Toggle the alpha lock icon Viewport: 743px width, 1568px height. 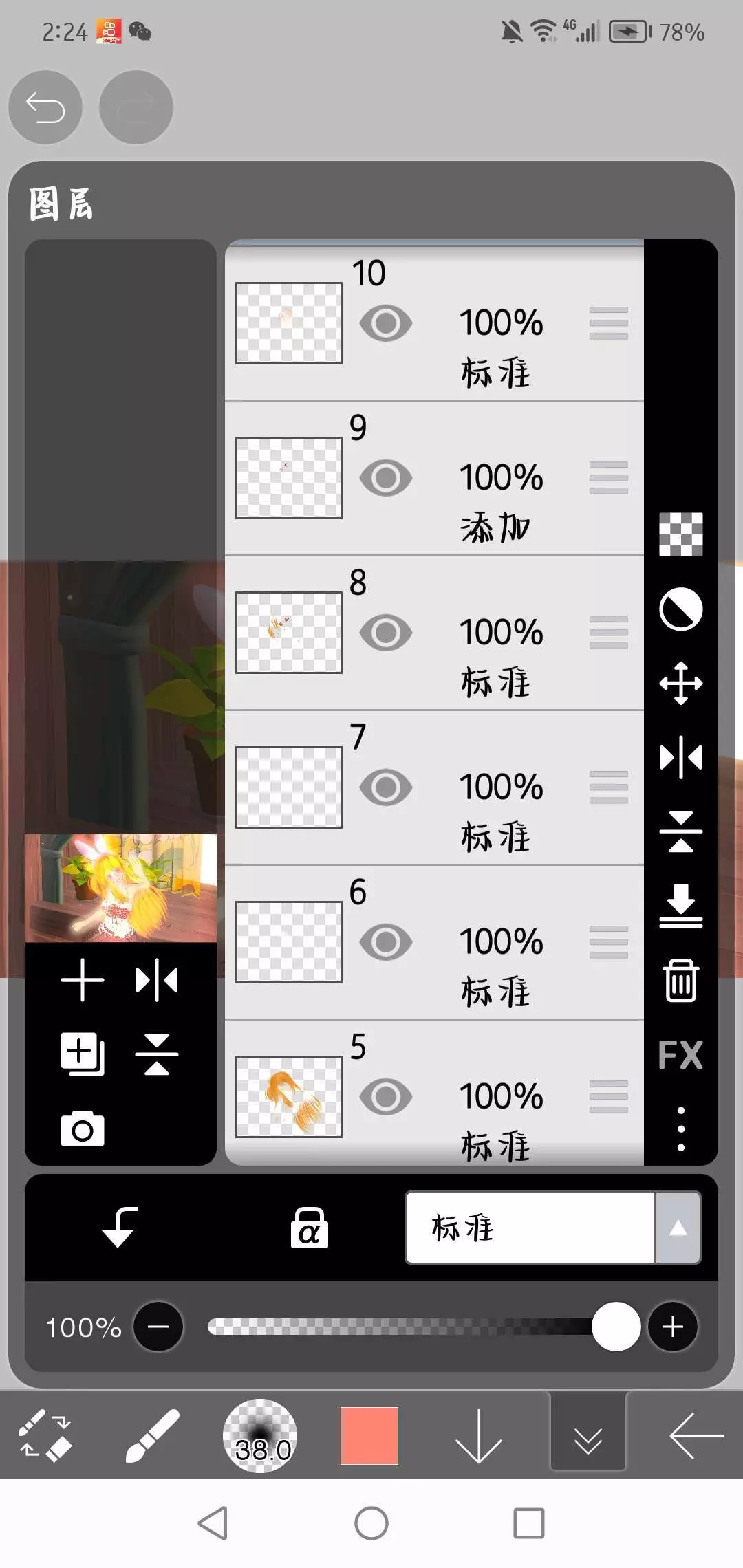pyautogui.click(x=309, y=1228)
